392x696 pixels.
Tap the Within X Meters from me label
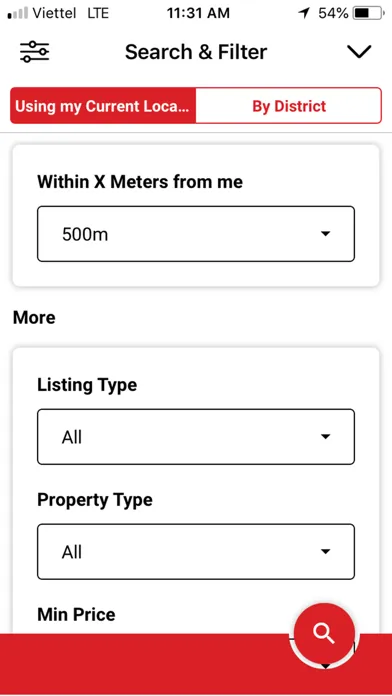pyautogui.click(x=140, y=182)
